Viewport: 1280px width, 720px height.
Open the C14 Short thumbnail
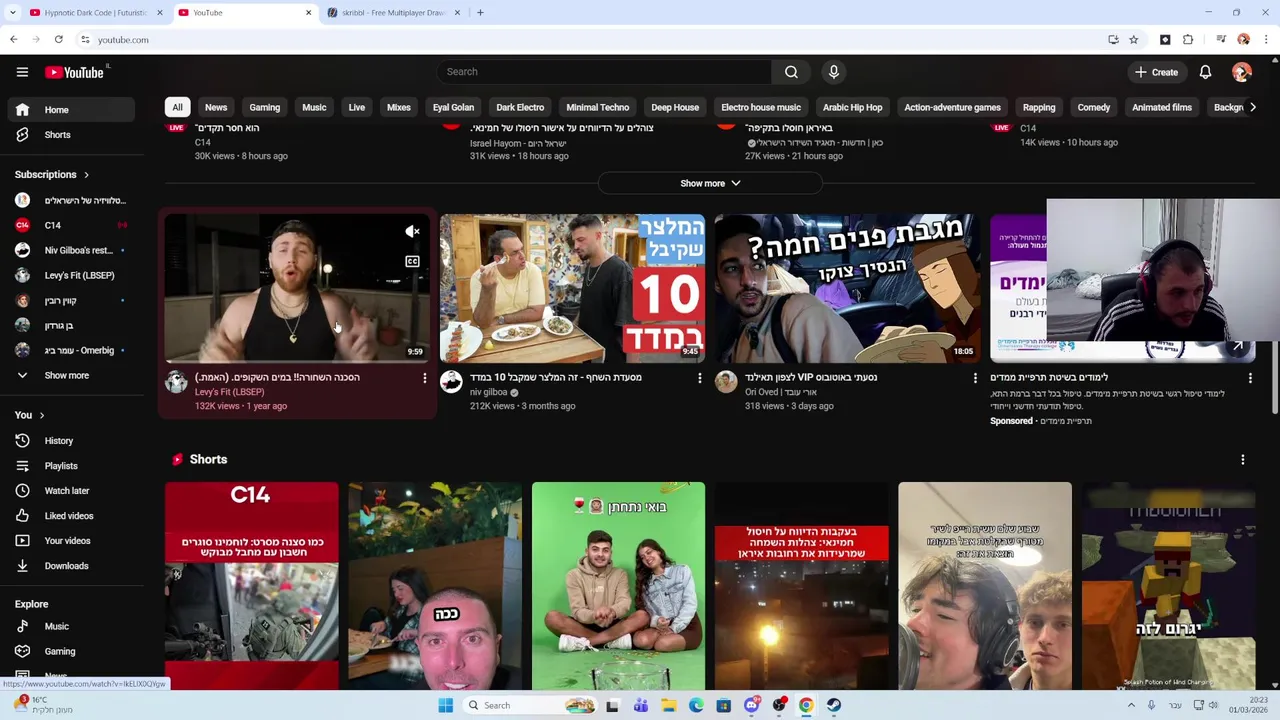coord(252,586)
